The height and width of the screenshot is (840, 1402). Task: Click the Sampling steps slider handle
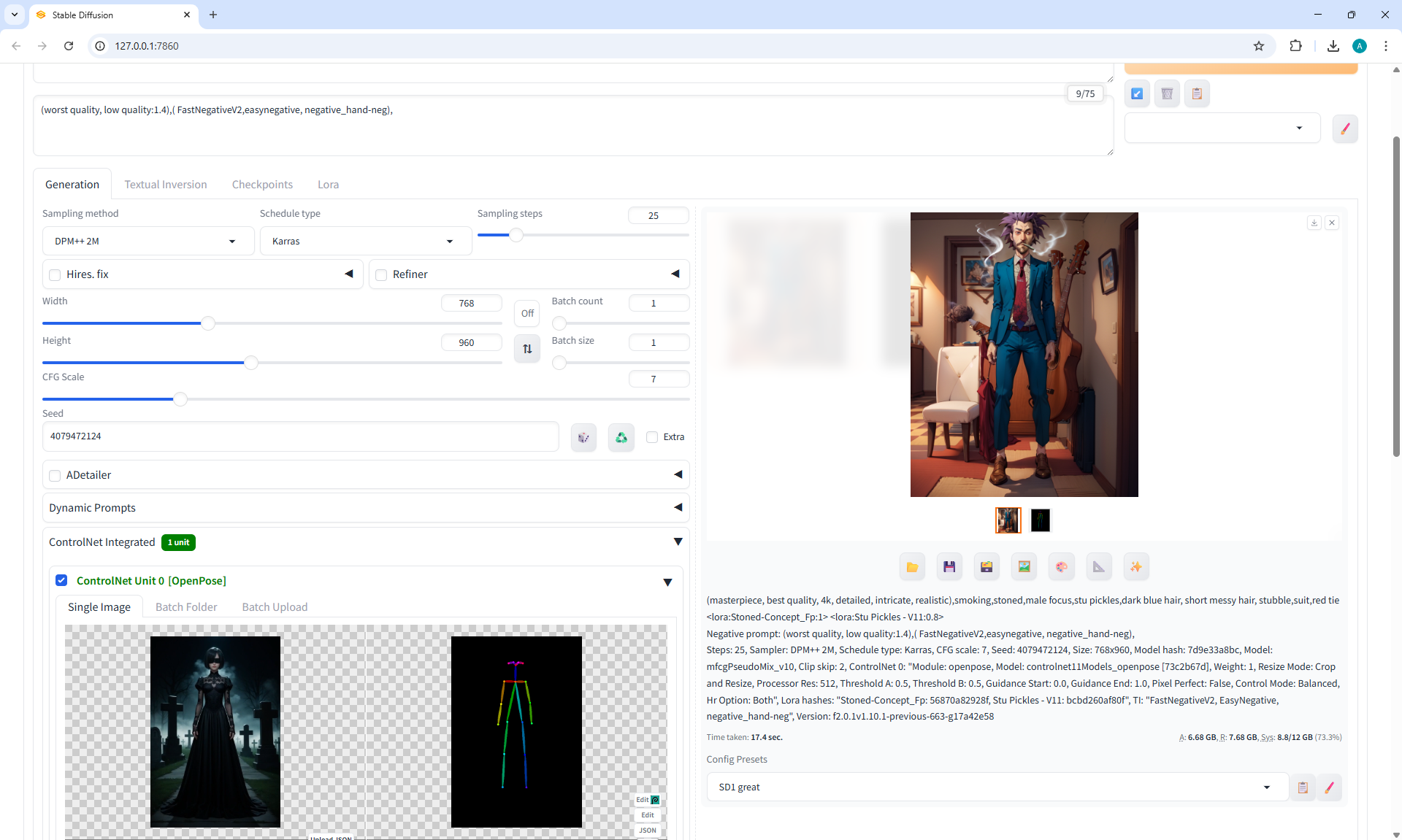pos(516,235)
